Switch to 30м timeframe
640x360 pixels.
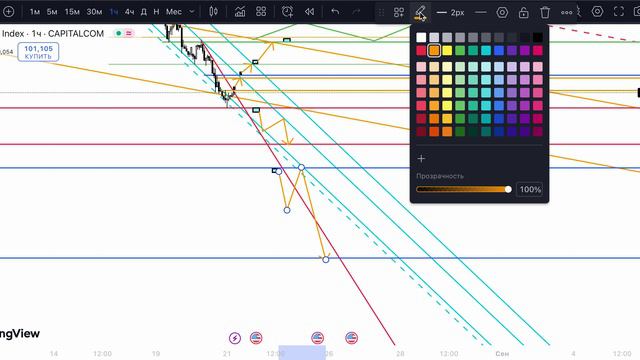click(94, 12)
